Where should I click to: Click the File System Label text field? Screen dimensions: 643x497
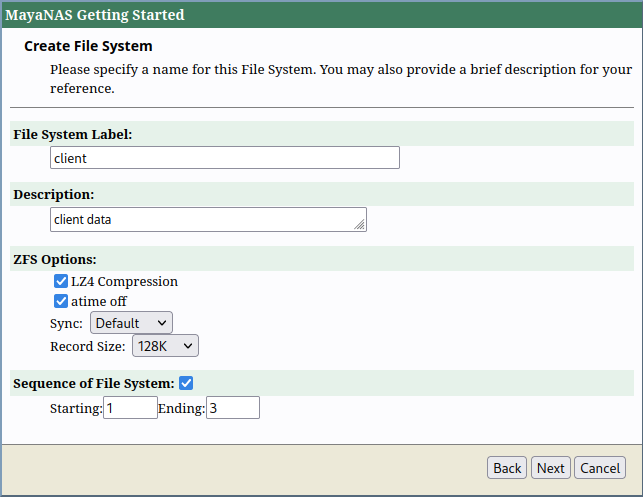tap(224, 158)
